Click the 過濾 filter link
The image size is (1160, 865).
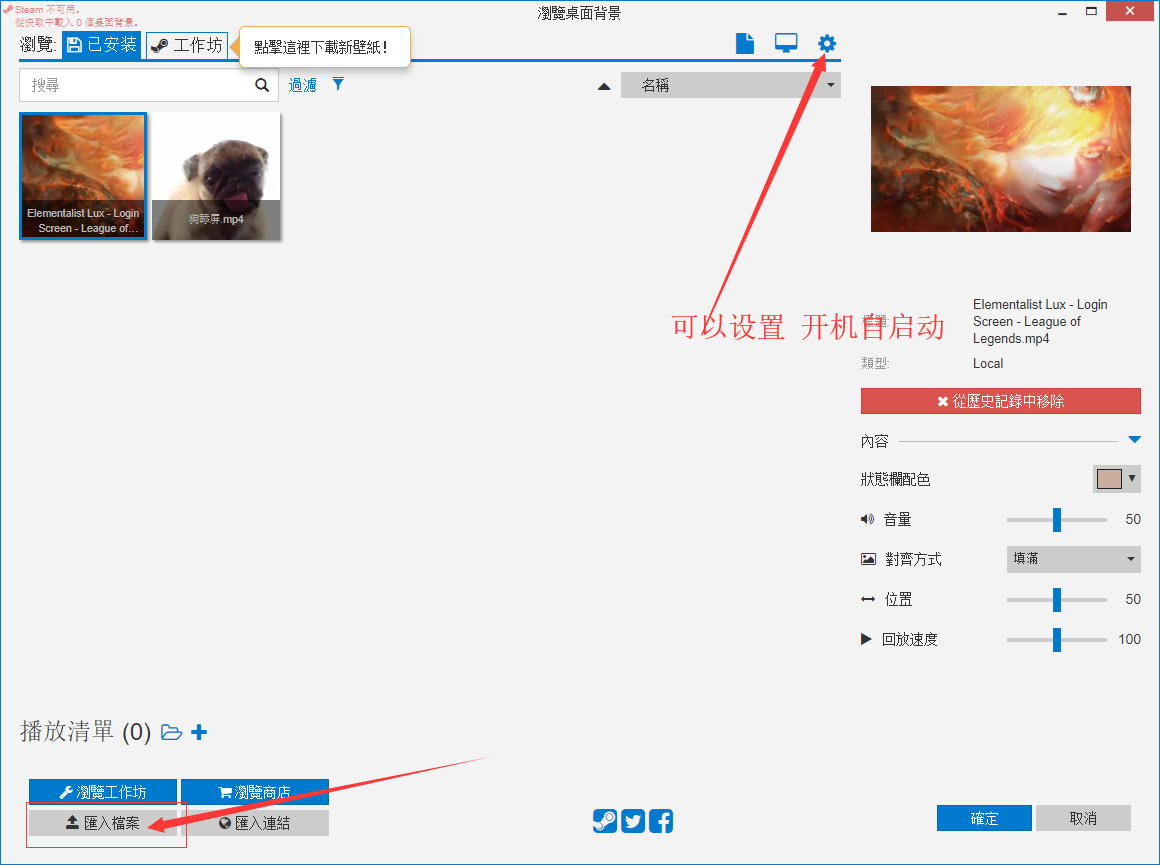303,85
